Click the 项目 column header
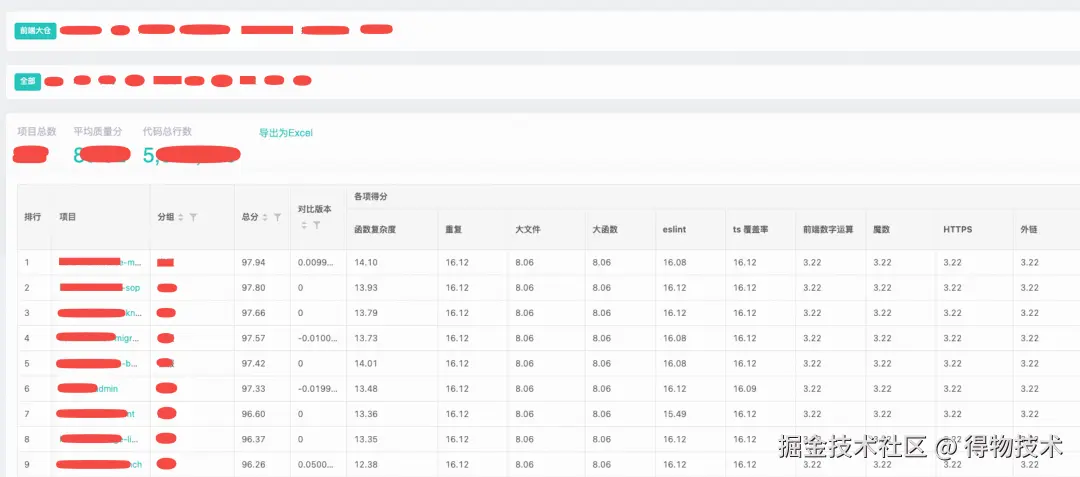The image size is (1080, 477). 68,217
